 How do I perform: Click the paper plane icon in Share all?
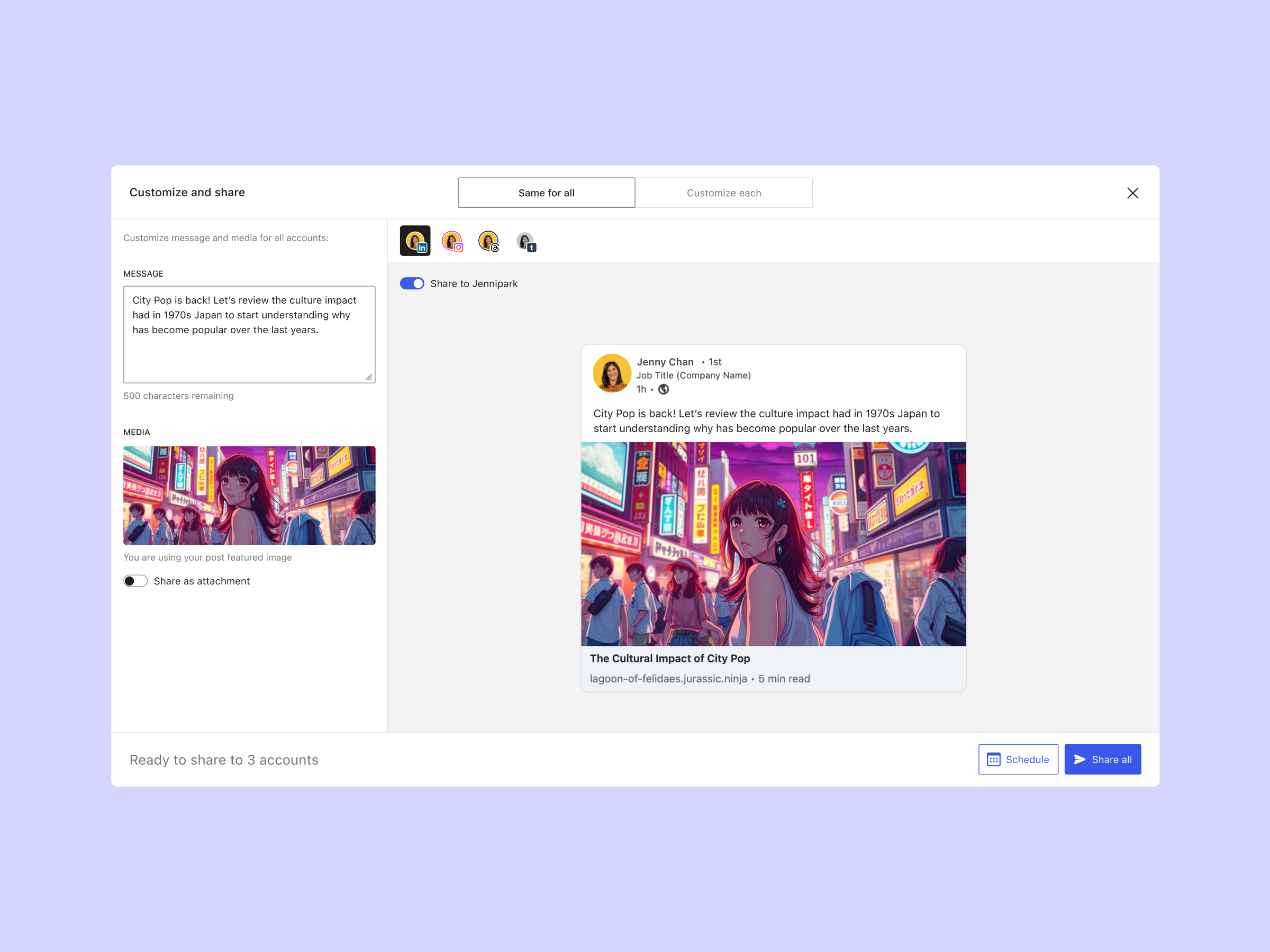point(1079,759)
